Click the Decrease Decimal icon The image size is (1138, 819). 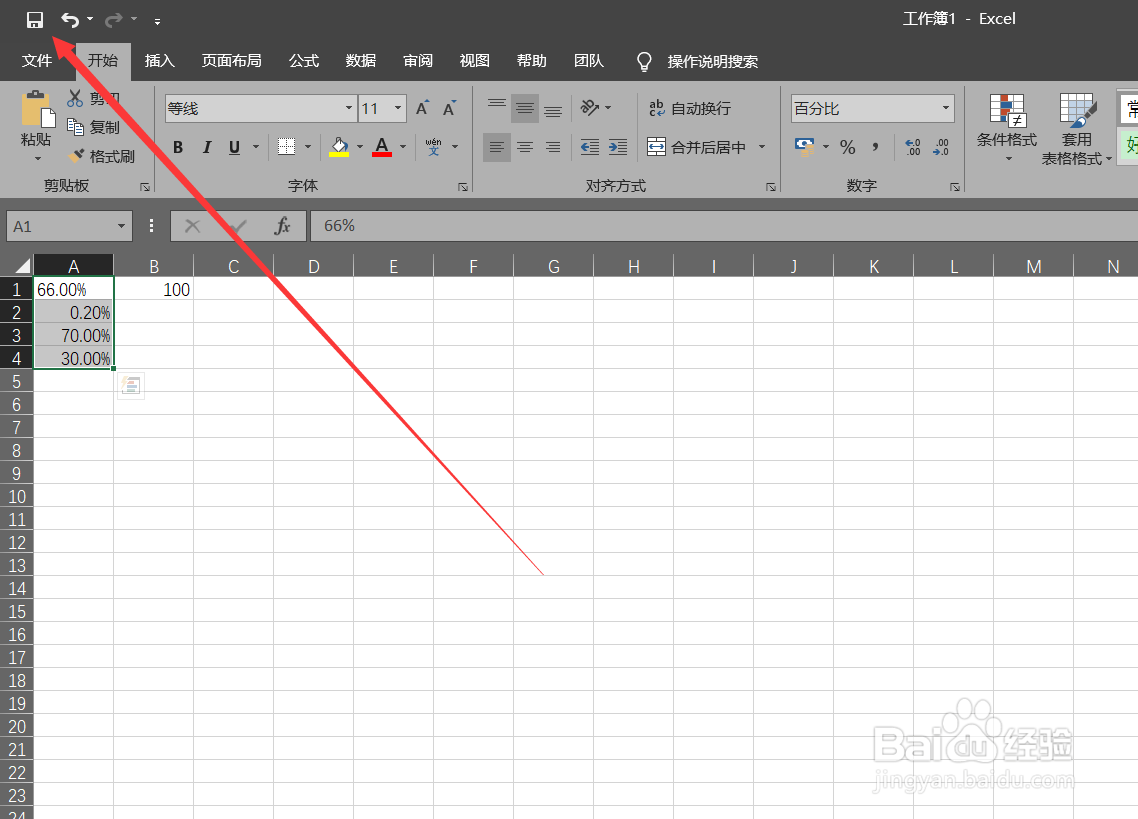click(x=941, y=147)
